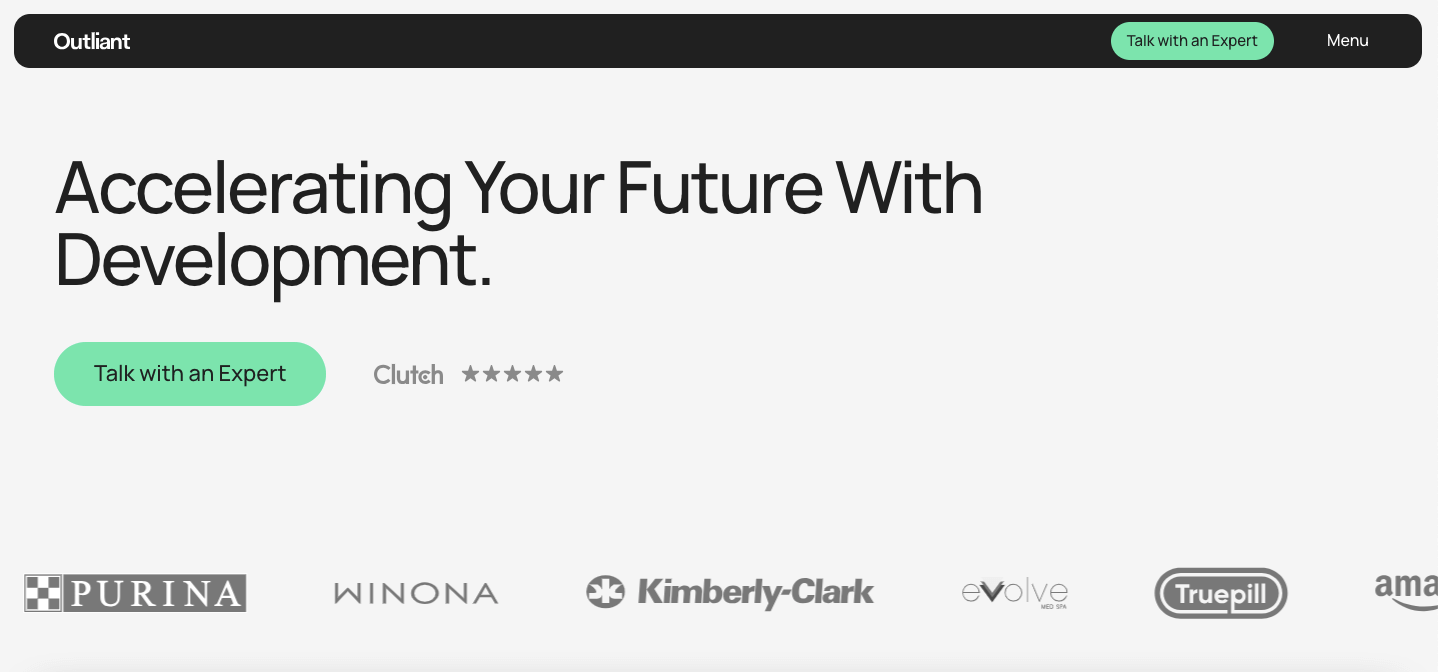Select the Truepill client logo
Screen dimensions: 1438x672
tap(1220, 593)
